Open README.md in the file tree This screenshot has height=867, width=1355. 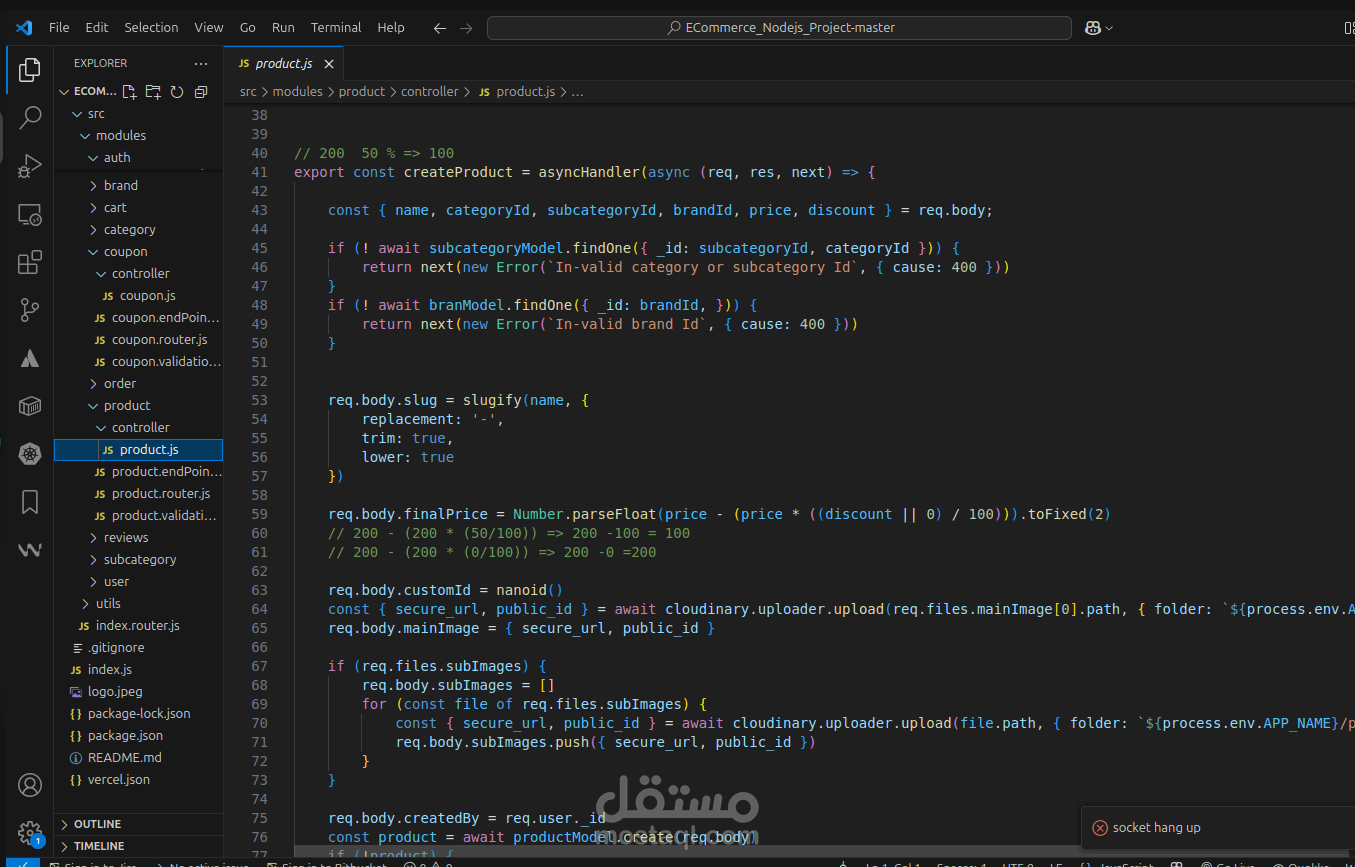pyautogui.click(x=124, y=757)
